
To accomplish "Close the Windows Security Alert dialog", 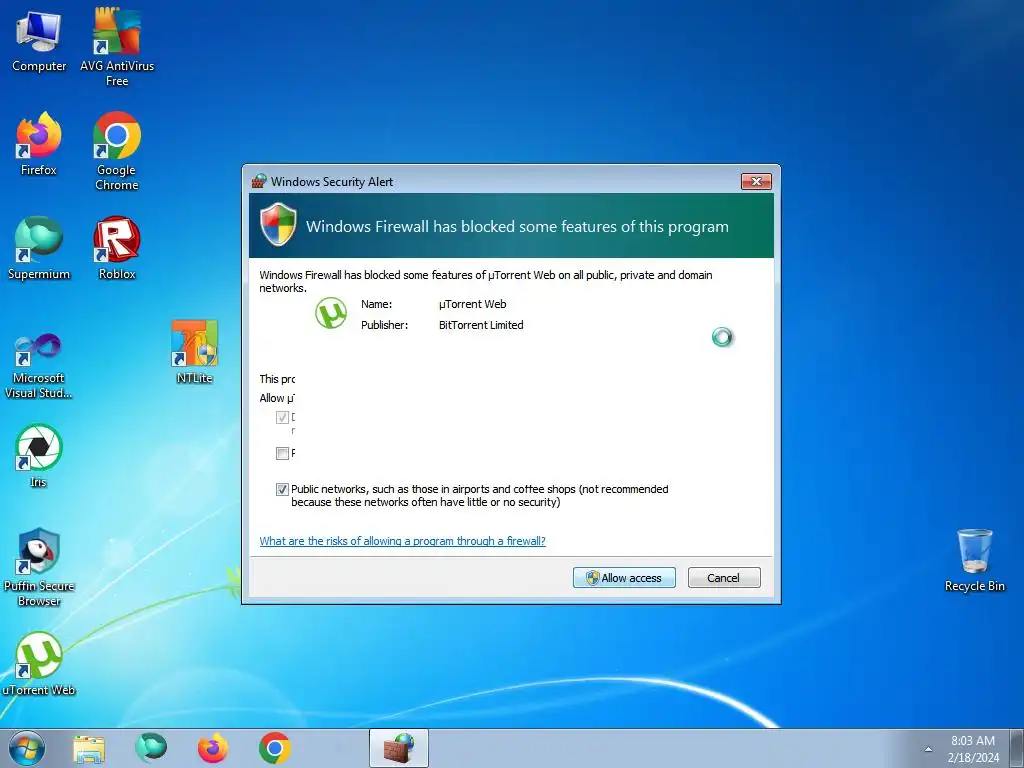I will tap(756, 181).
